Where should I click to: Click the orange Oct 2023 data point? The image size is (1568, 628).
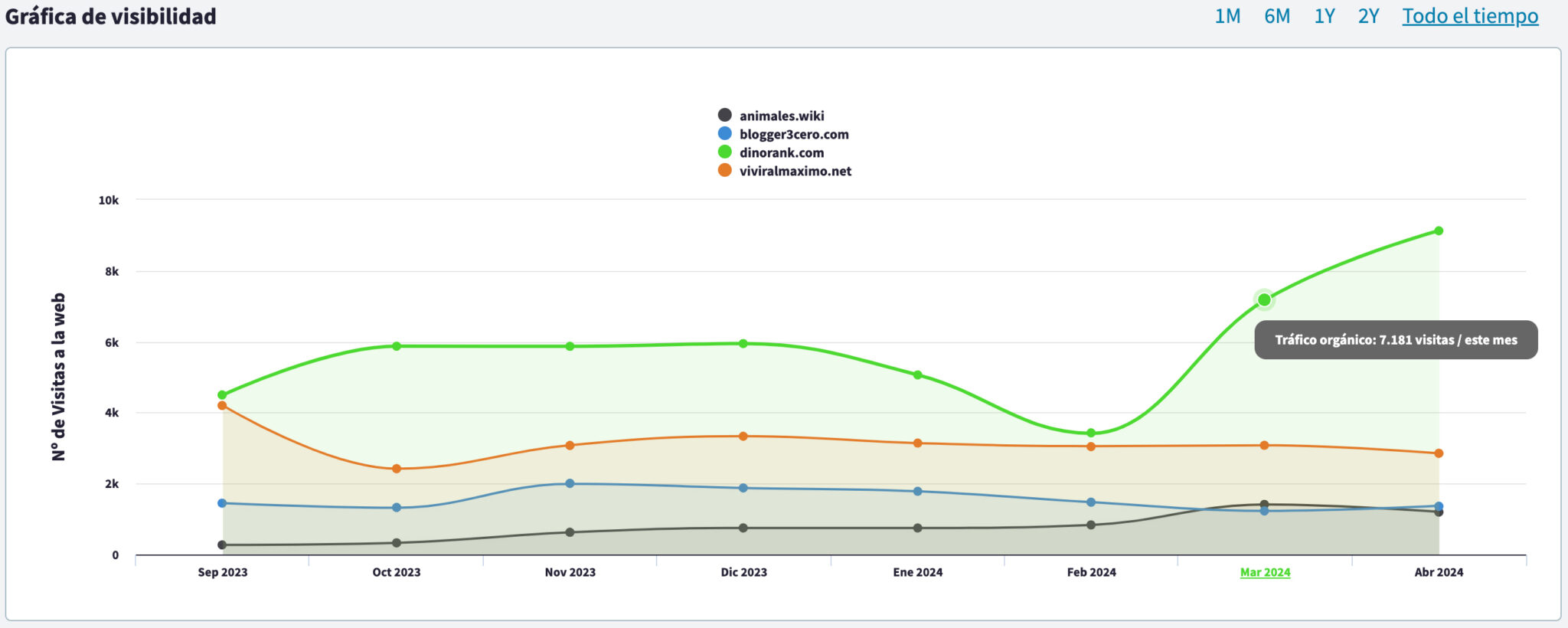(397, 469)
